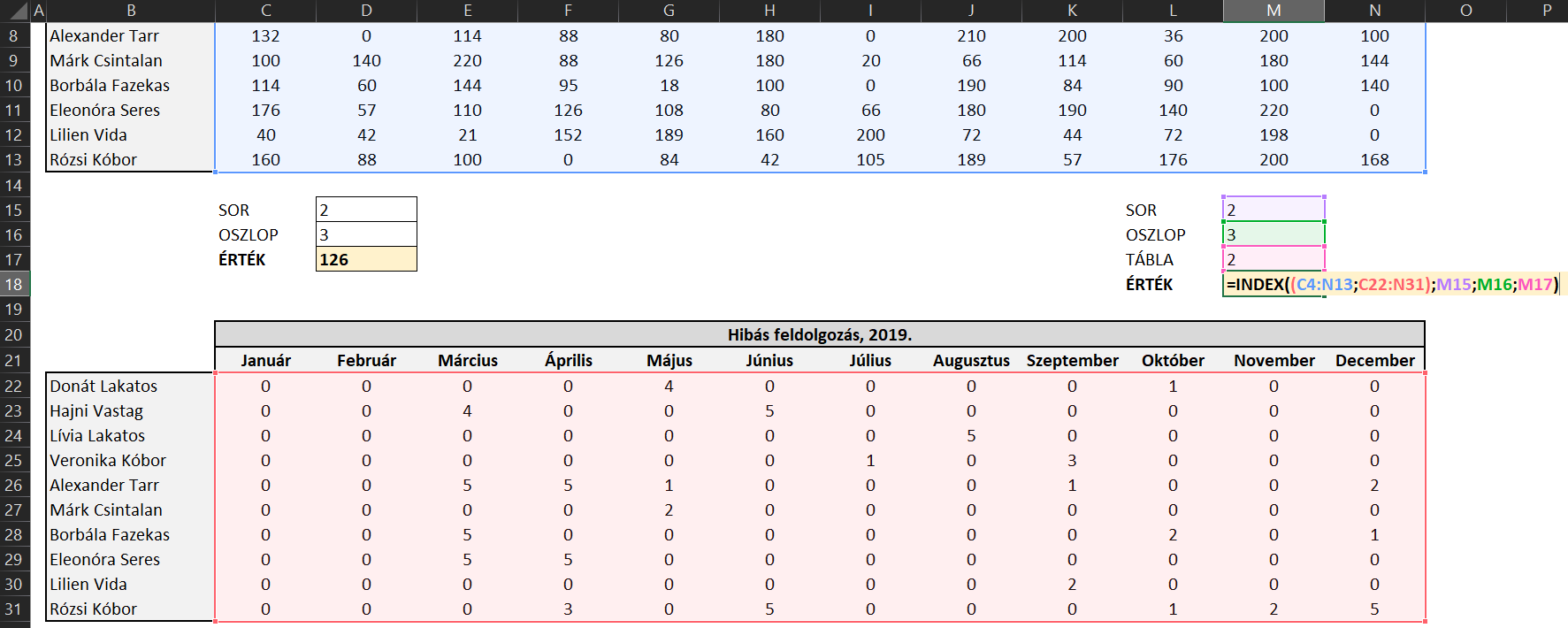Click the green-outlined OSZLOP cell in column M
The image size is (1568, 628).
(x=1274, y=234)
